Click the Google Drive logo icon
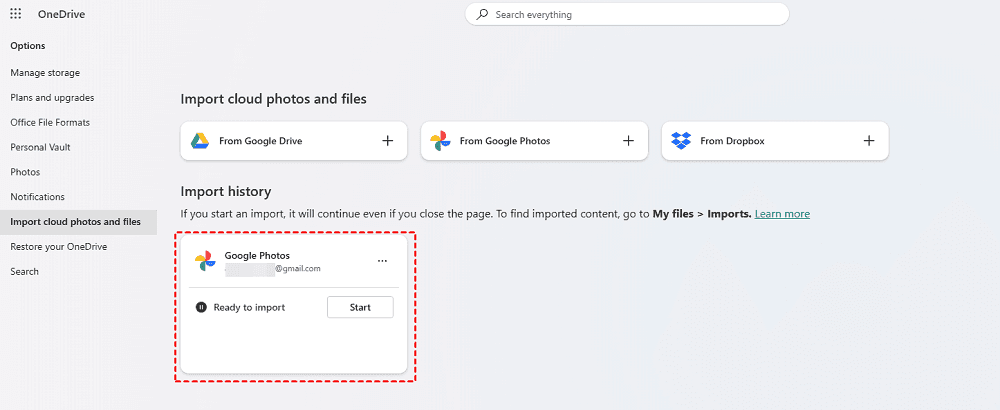Viewport: 1000px width, 410px height. click(200, 141)
